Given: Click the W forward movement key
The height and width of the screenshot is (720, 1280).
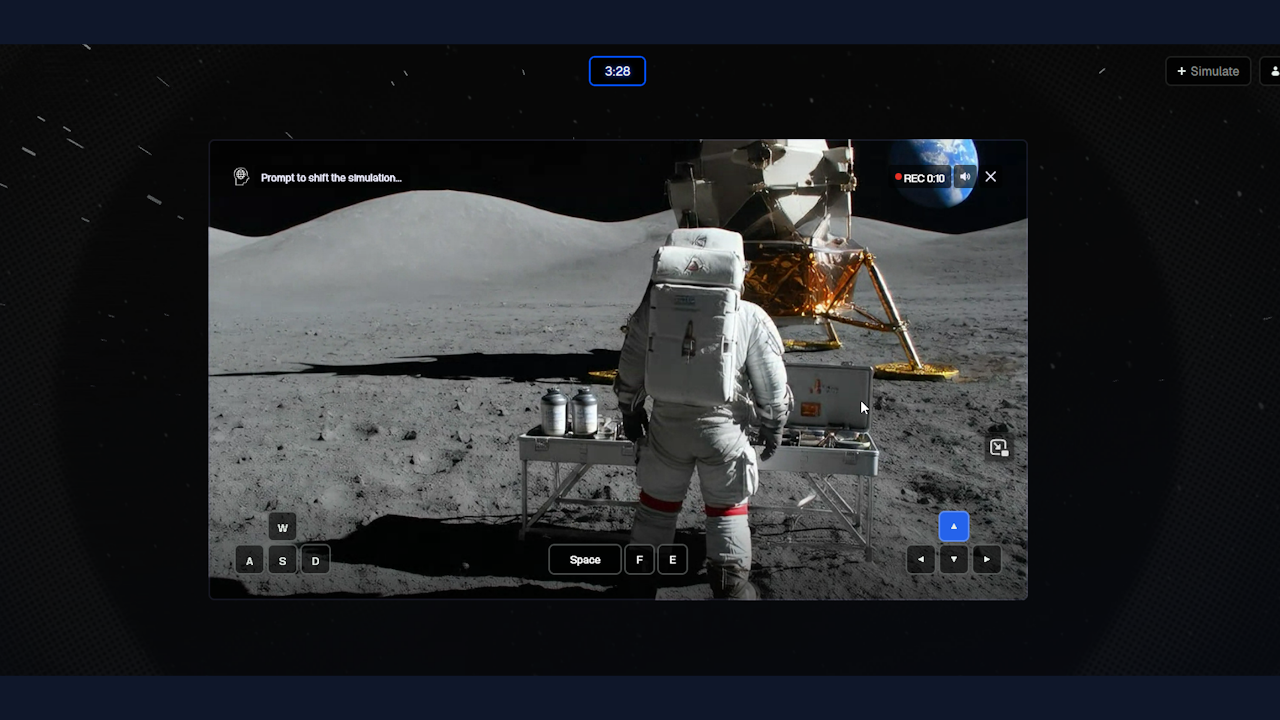Looking at the screenshot, I should coord(282,528).
